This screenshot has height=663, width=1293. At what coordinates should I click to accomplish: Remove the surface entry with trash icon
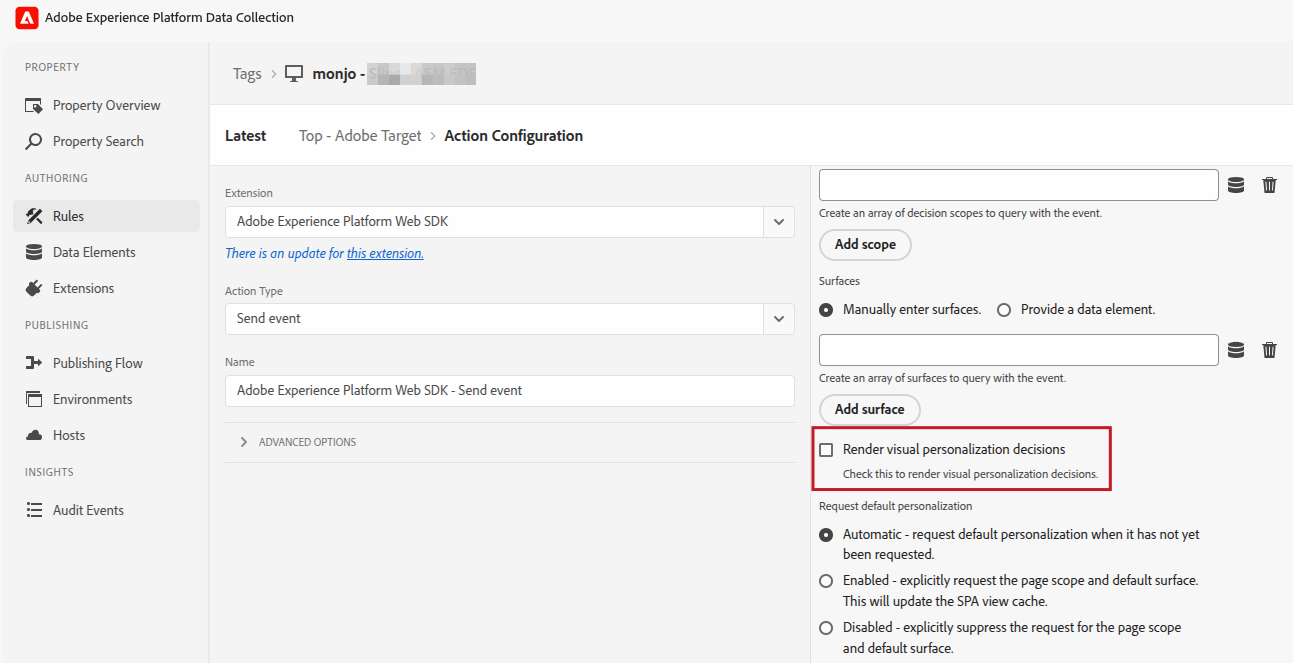pyautogui.click(x=1269, y=350)
